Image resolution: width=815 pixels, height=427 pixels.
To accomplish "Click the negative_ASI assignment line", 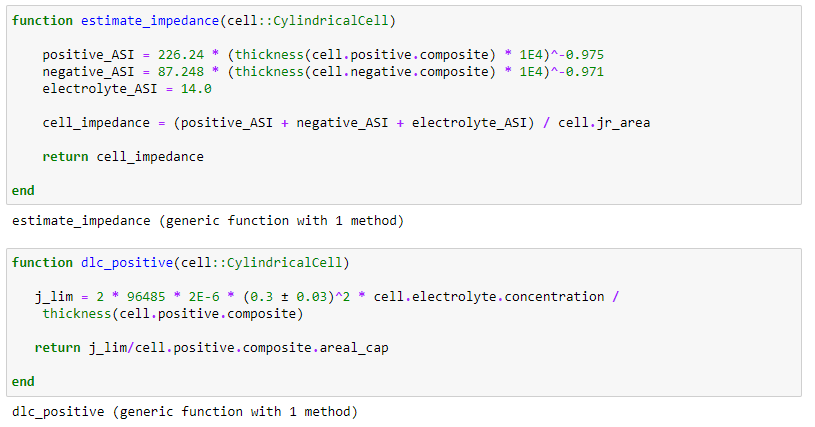I will pos(323,72).
